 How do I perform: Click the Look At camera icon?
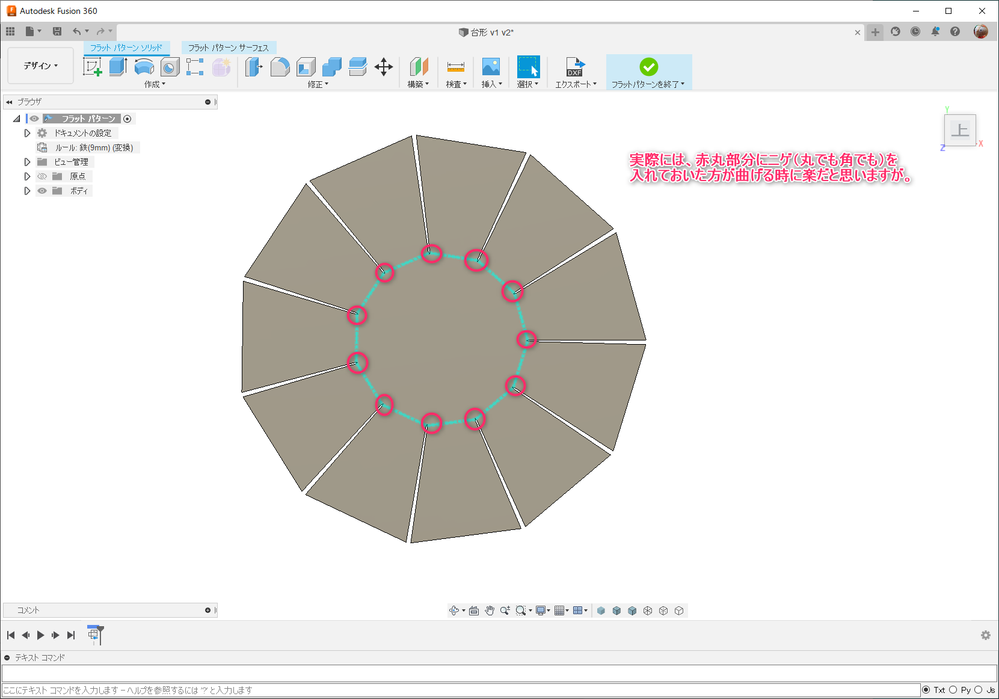(x=474, y=610)
